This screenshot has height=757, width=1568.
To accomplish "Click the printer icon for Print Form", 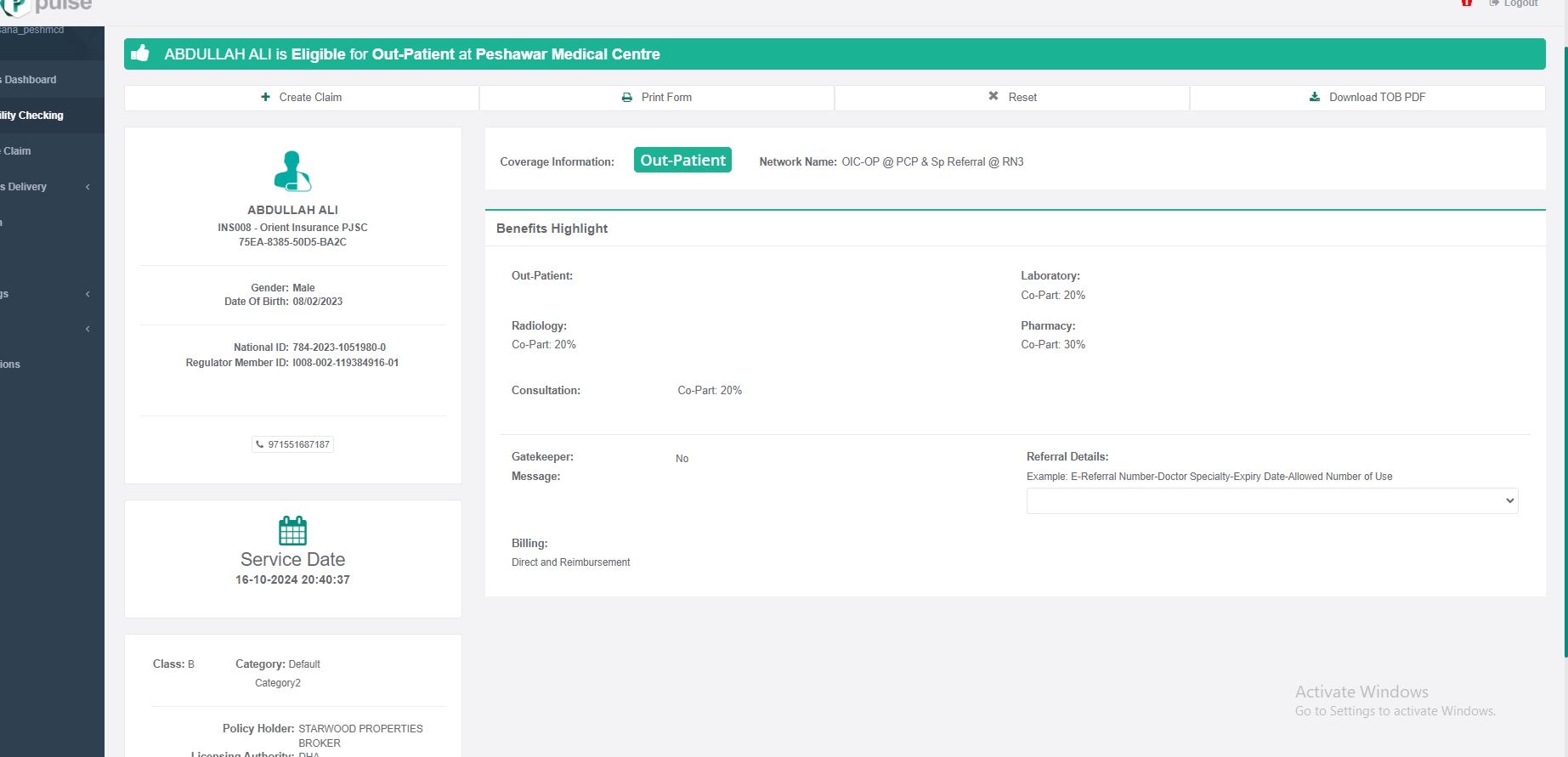I will 626,98.
